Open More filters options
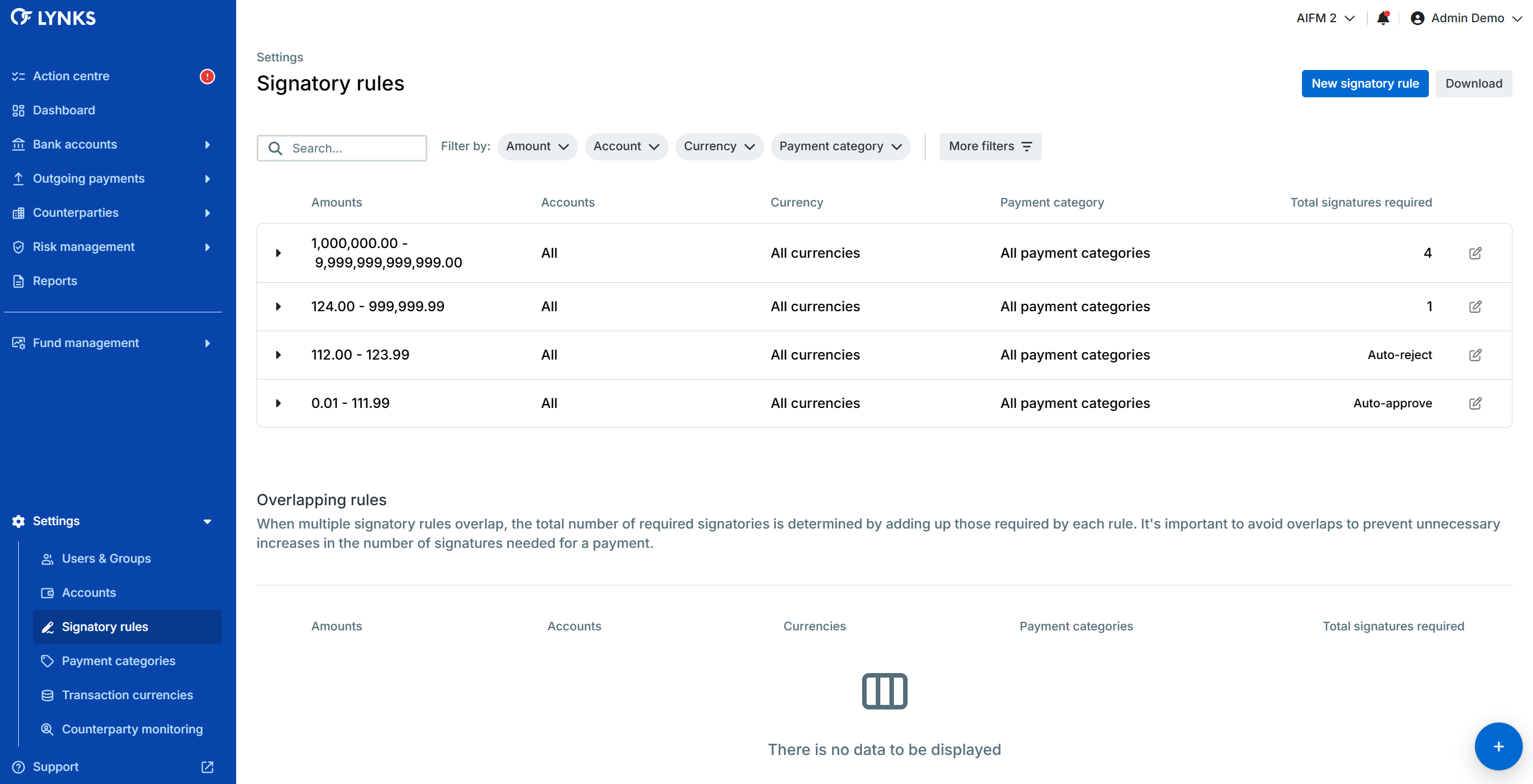The image size is (1533, 784). point(990,146)
